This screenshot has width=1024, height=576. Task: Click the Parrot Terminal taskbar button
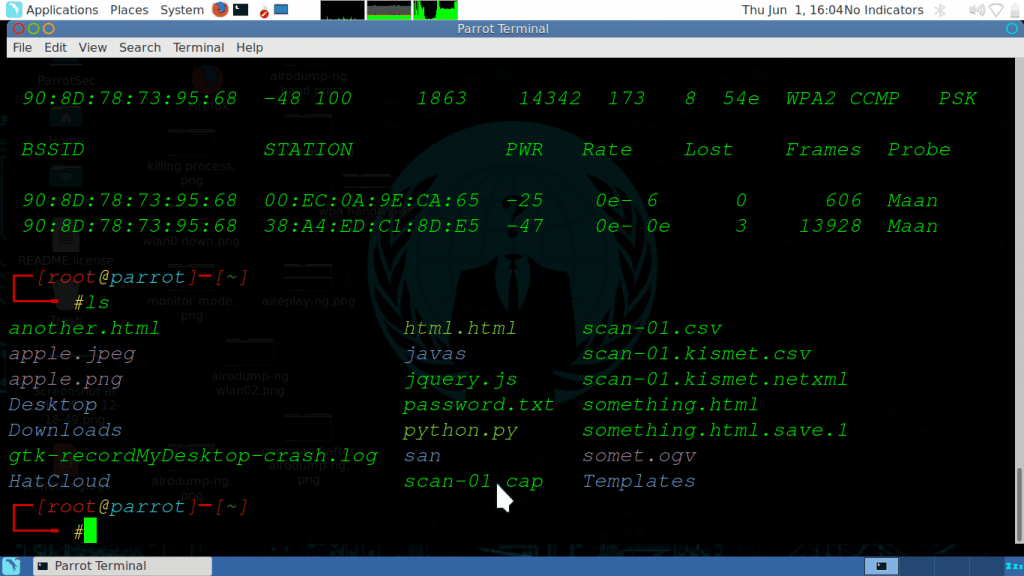coord(122,566)
